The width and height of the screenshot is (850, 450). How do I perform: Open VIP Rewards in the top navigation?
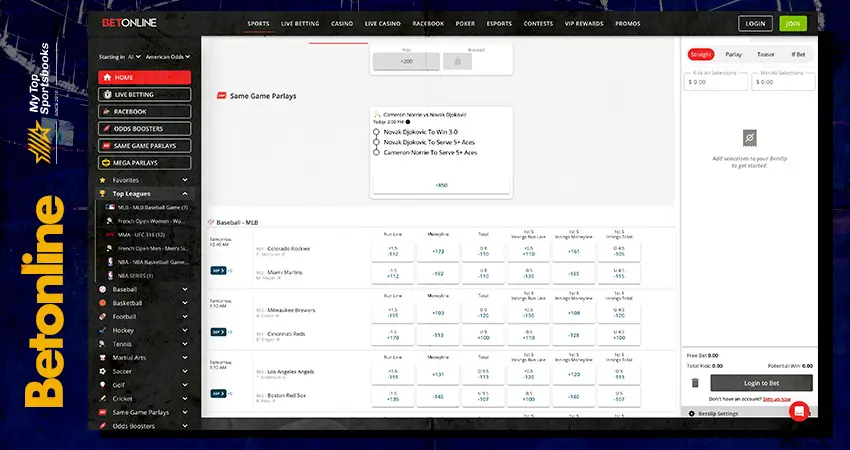click(x=584, y=24)
